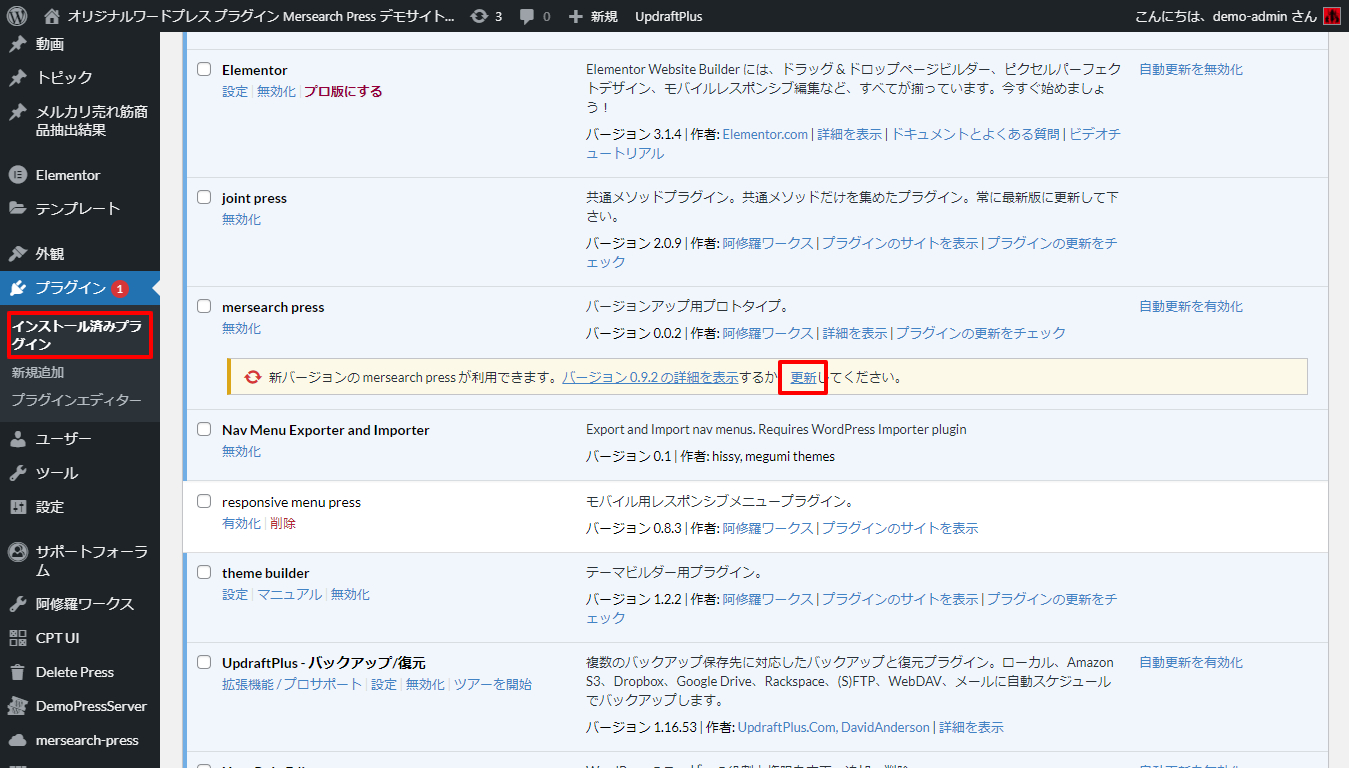This screenshot has width=1349, height=768.
Task: Click the mersearch press plugin name
Action: coord(273,307)
